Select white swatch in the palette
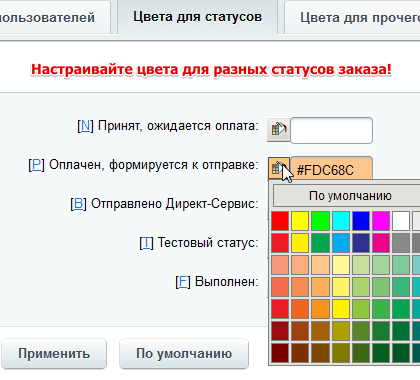 [401, 221]
